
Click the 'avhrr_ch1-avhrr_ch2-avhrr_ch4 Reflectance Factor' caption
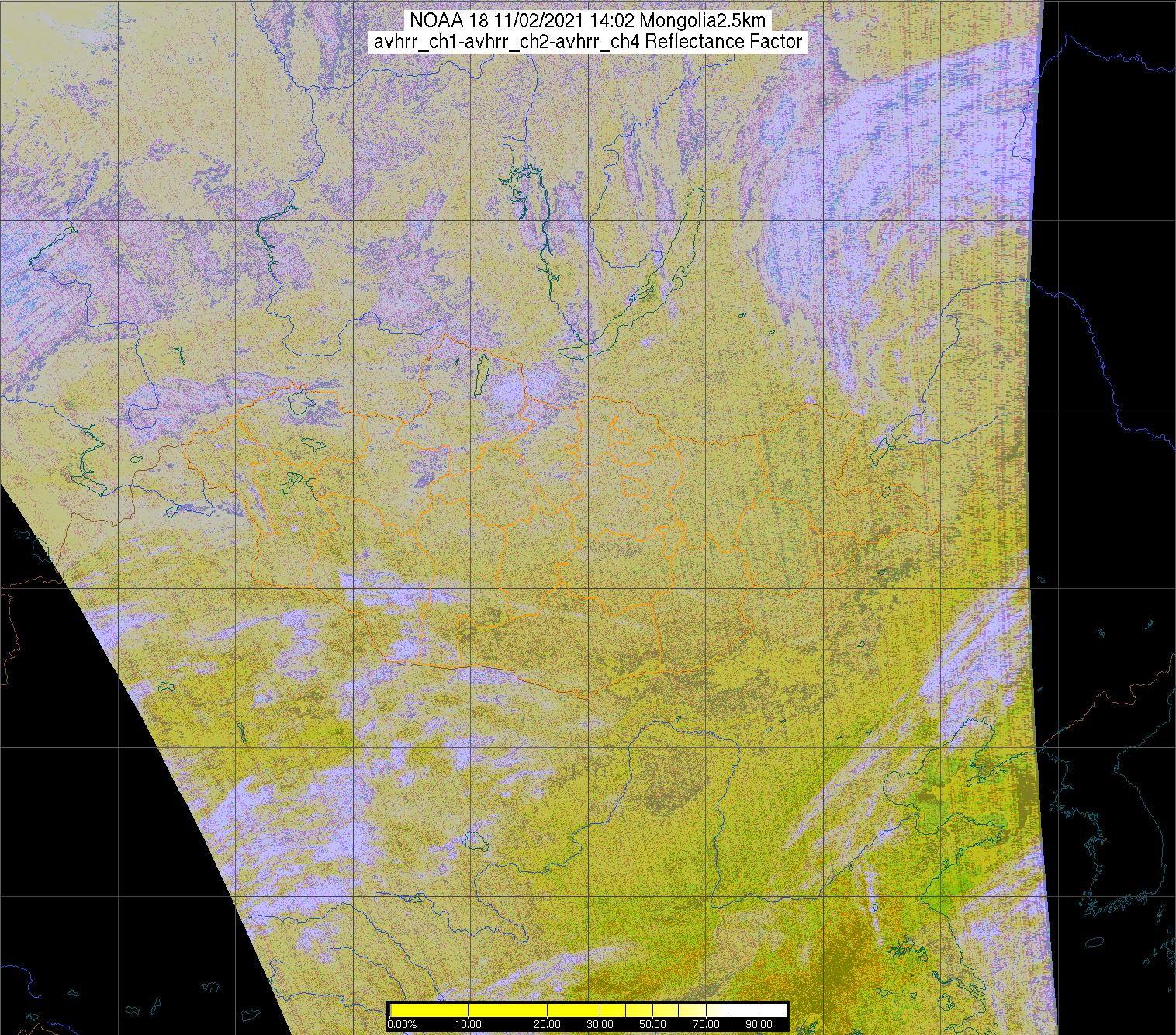[588, 42]
